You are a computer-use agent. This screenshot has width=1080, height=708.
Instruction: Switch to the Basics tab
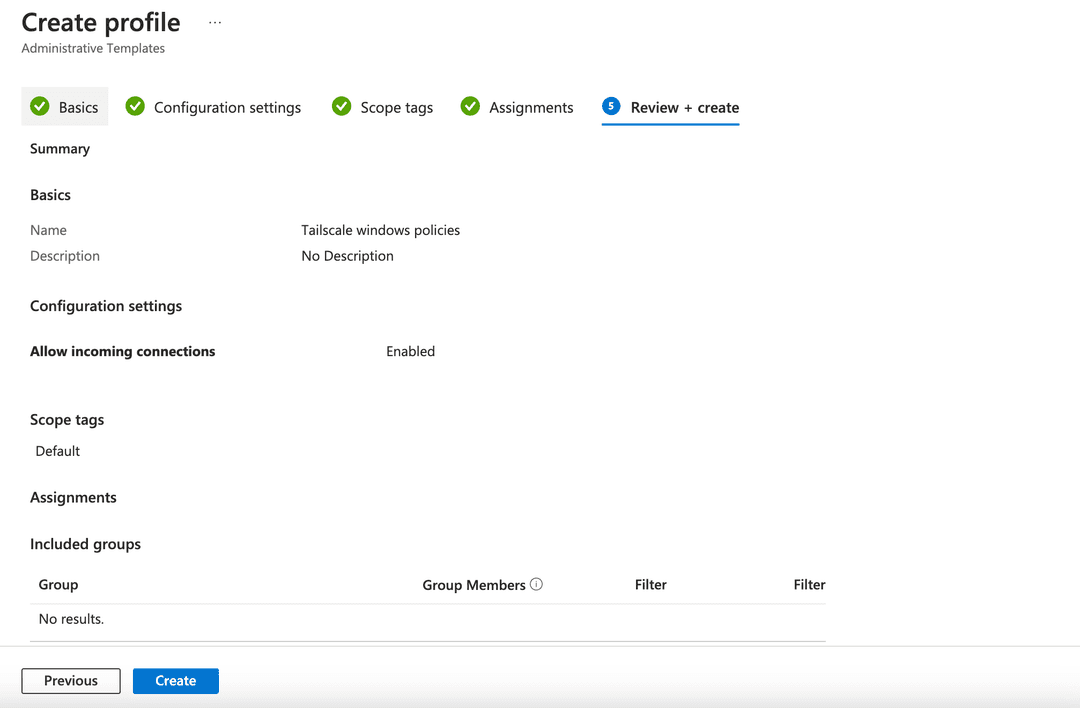77,107
